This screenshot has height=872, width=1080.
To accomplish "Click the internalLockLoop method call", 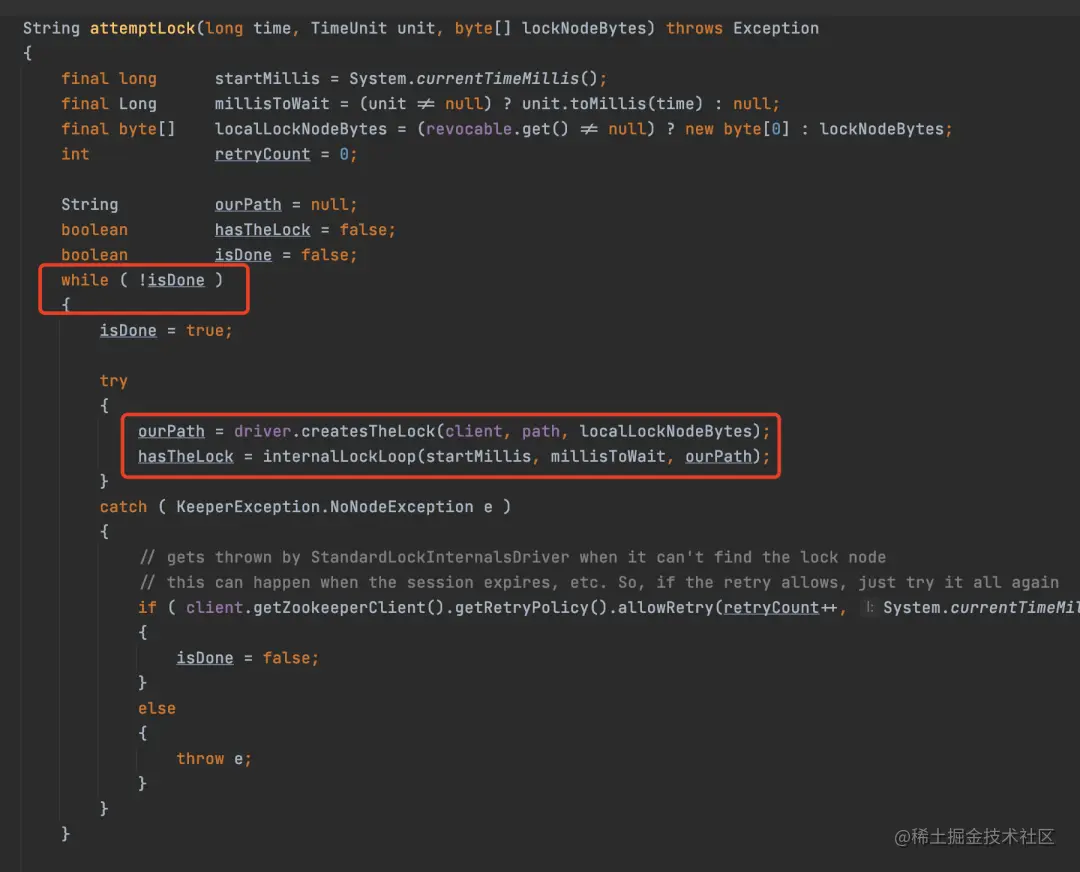I will (339, 457).
